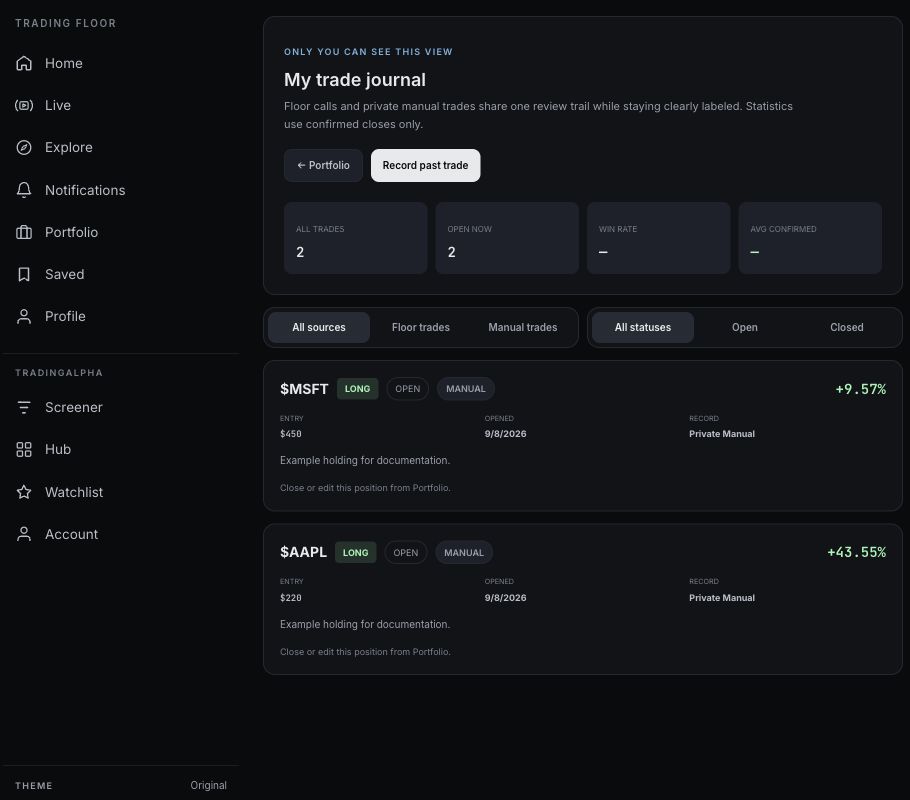Click the Watchlist star icon

click(24, 492)
